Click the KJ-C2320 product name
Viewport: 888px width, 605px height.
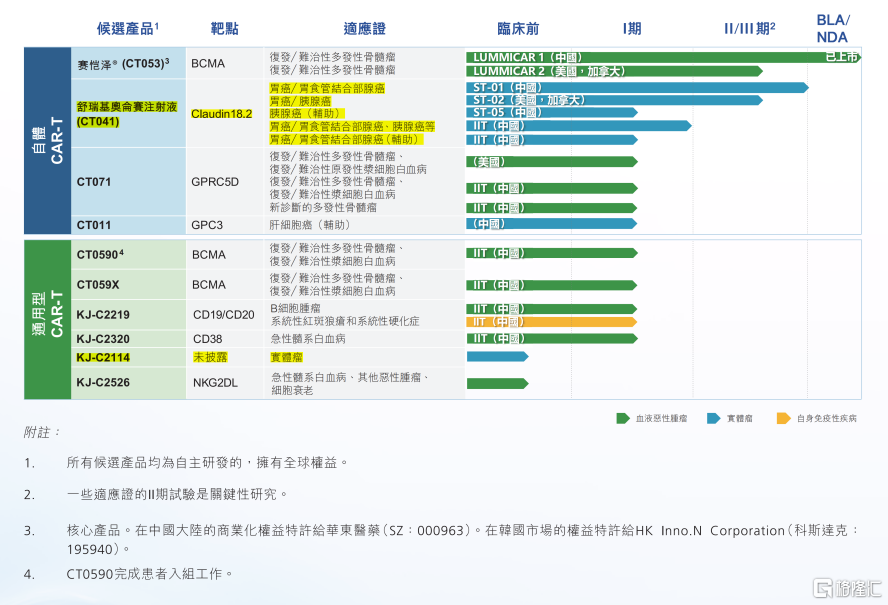103,339
